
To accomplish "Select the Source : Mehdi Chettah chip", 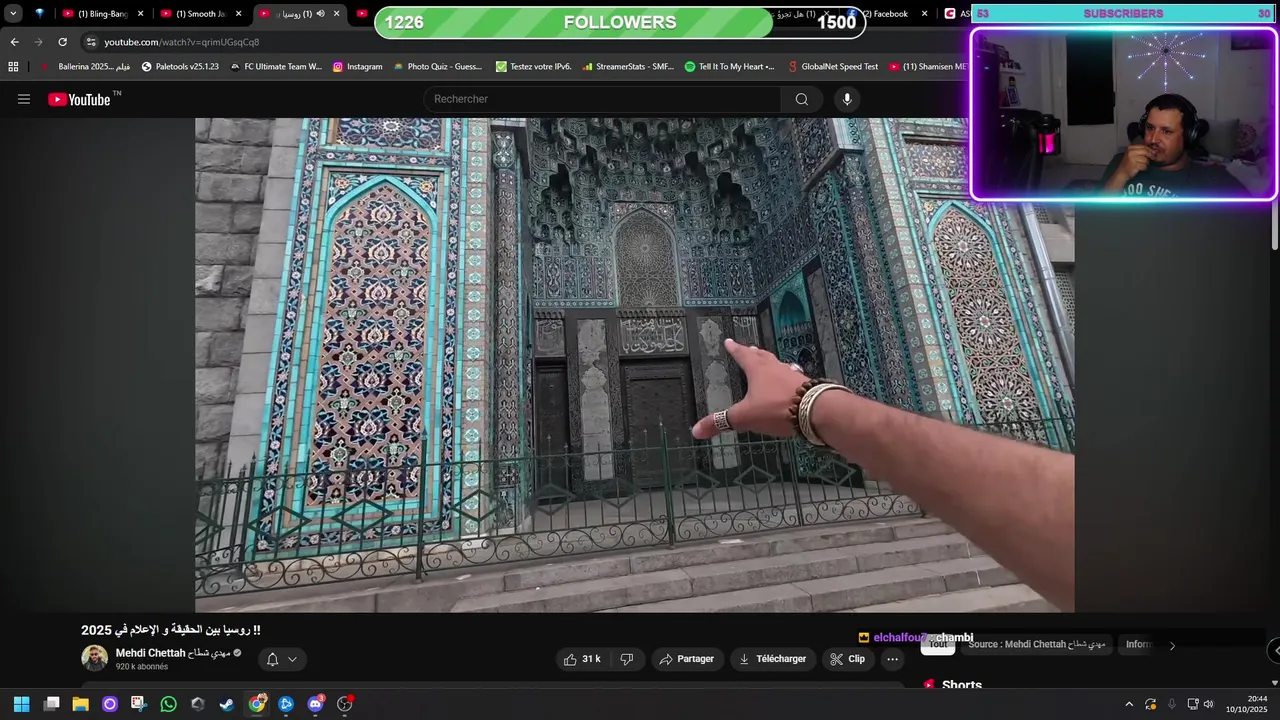I will tap(1037, 644).
